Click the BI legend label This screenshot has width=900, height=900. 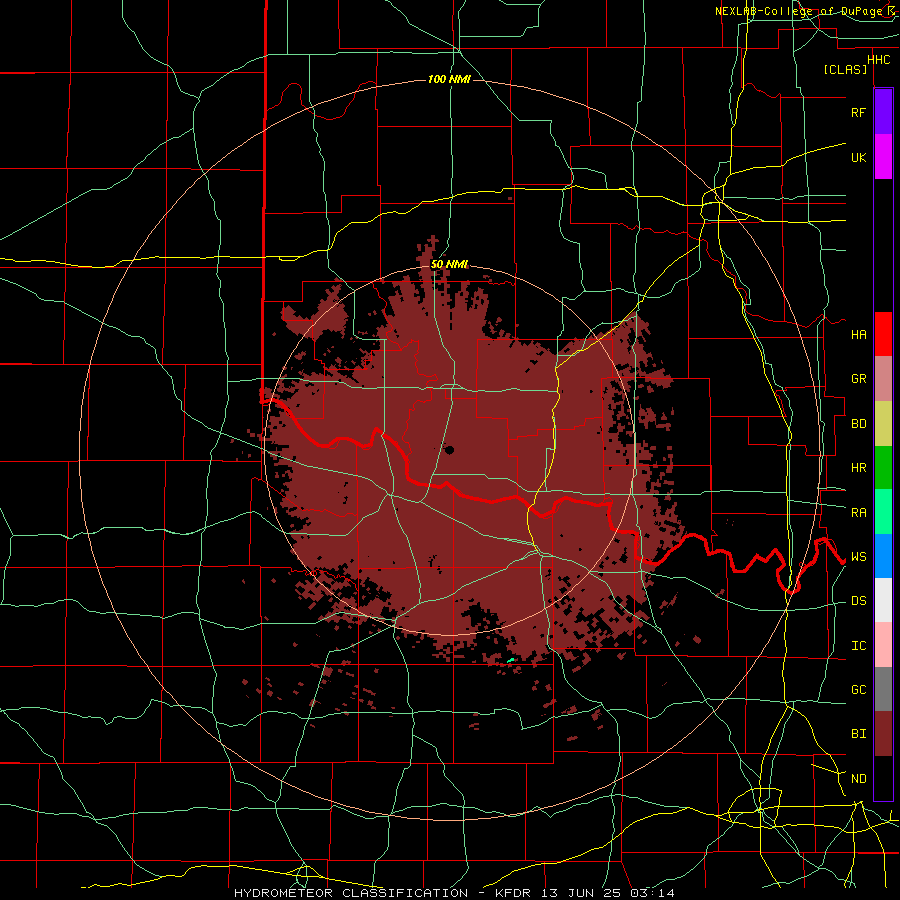click(858, 734)
